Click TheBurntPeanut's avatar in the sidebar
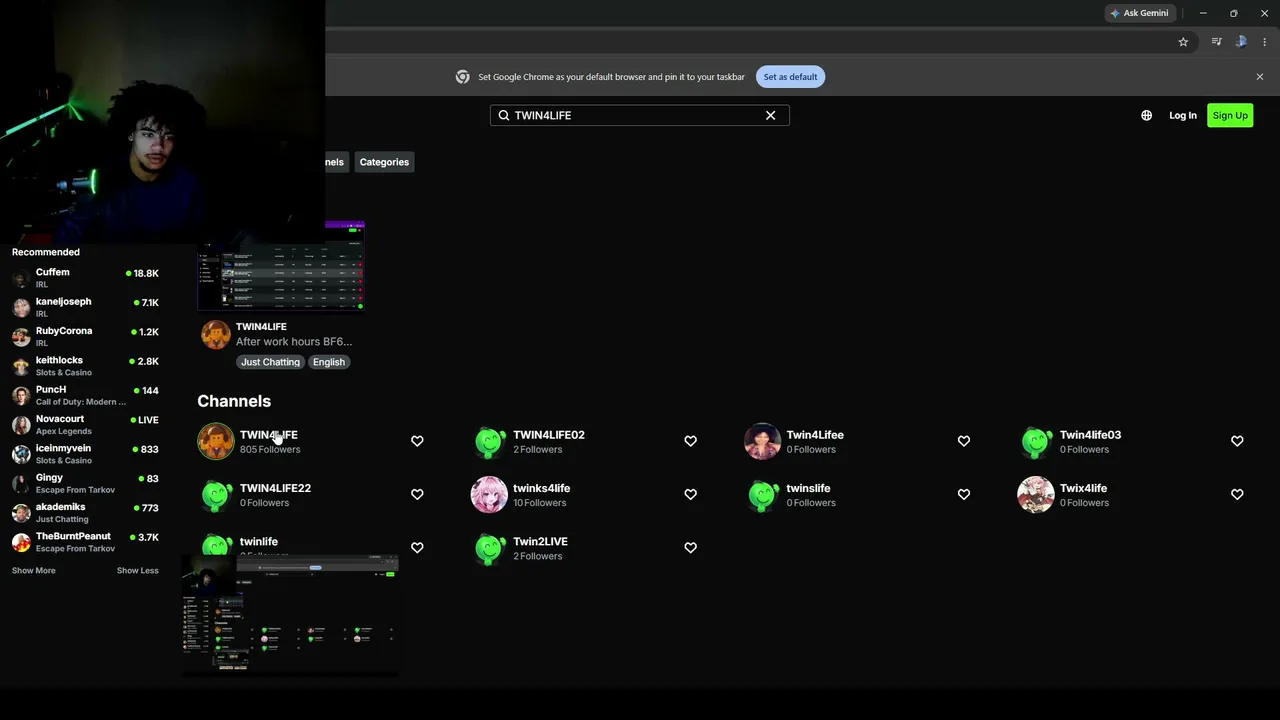This screenshot has height=720, width=1280. click(21, 543)
